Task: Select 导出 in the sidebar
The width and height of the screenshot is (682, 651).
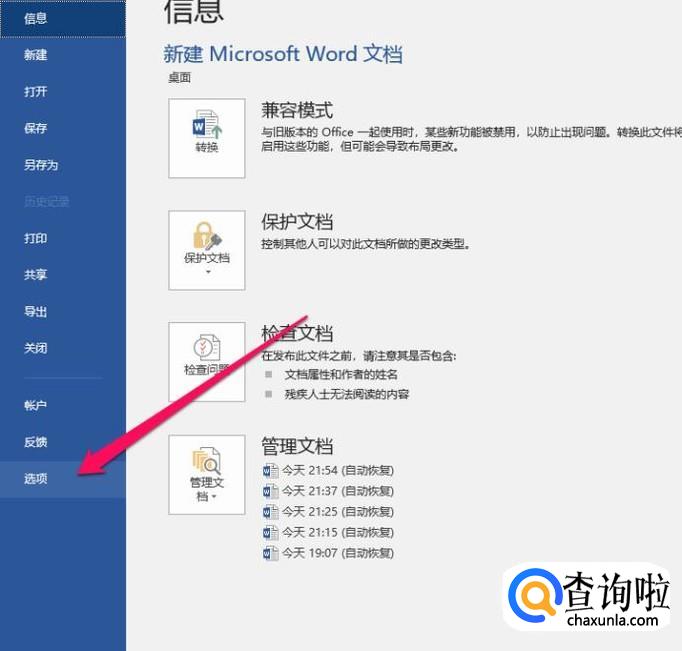Action: point(63,311)
